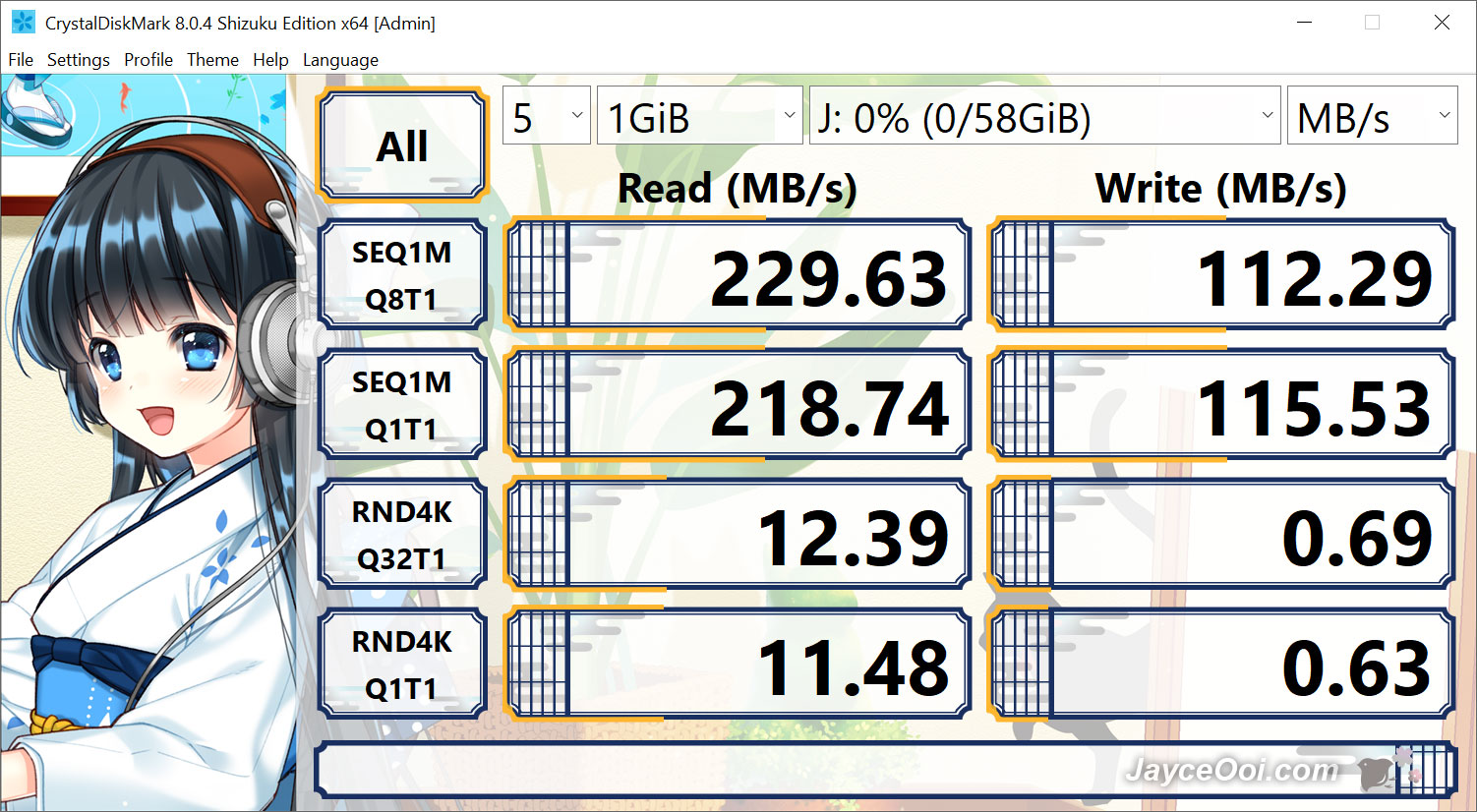
Task: Click the Write (MB/s) column header
Action: pyautogui.click(x=1221, y=188)
